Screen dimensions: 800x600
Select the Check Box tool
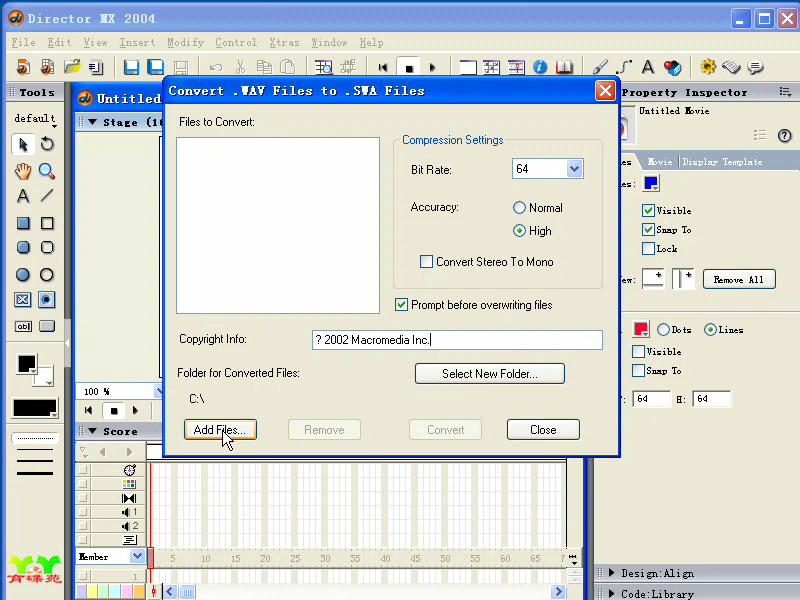(x=22, y=299)
